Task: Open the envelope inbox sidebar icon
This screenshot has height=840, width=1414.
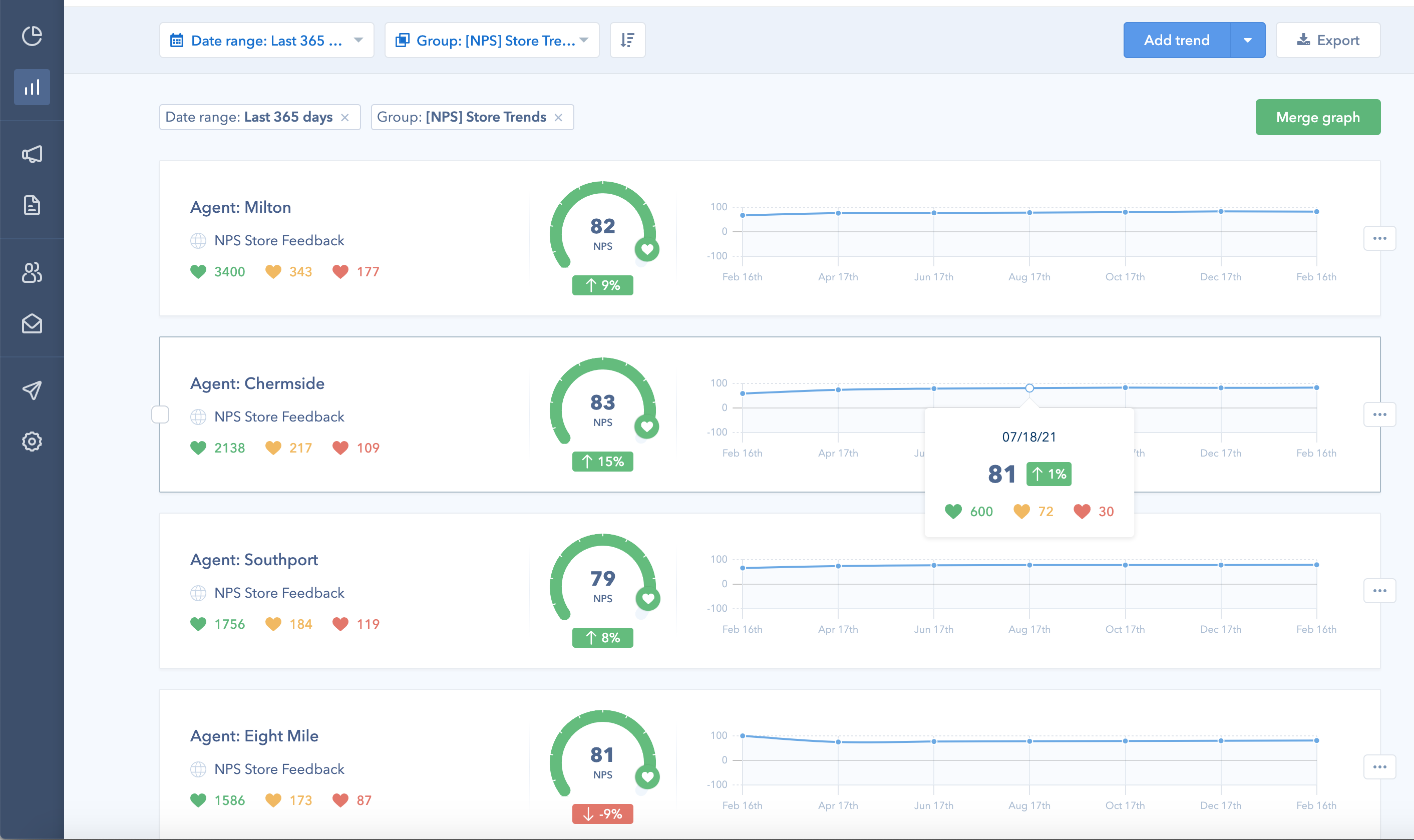Action: tap(32, 324)
